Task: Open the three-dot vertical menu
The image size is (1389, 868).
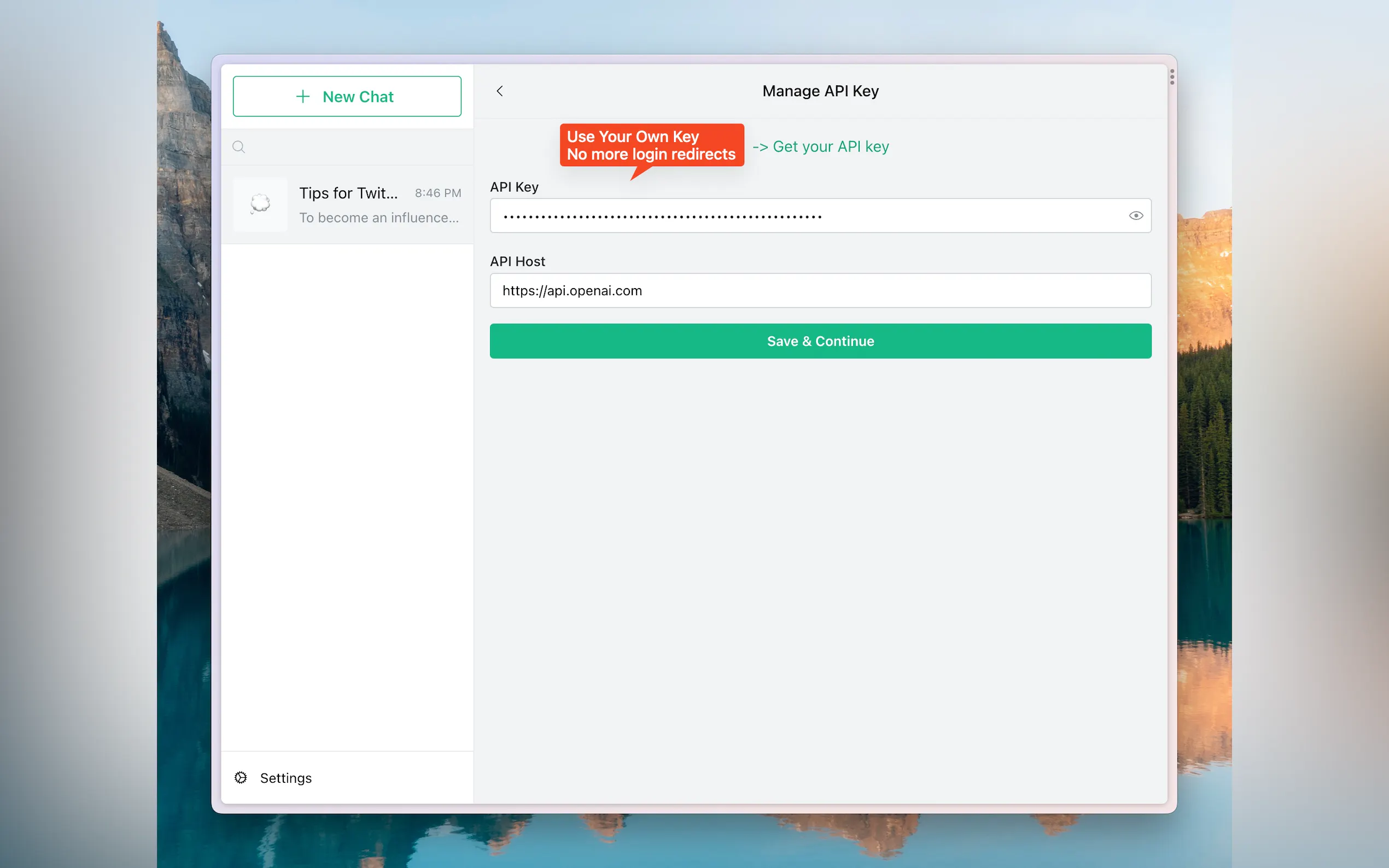Action: [1171, 77]
